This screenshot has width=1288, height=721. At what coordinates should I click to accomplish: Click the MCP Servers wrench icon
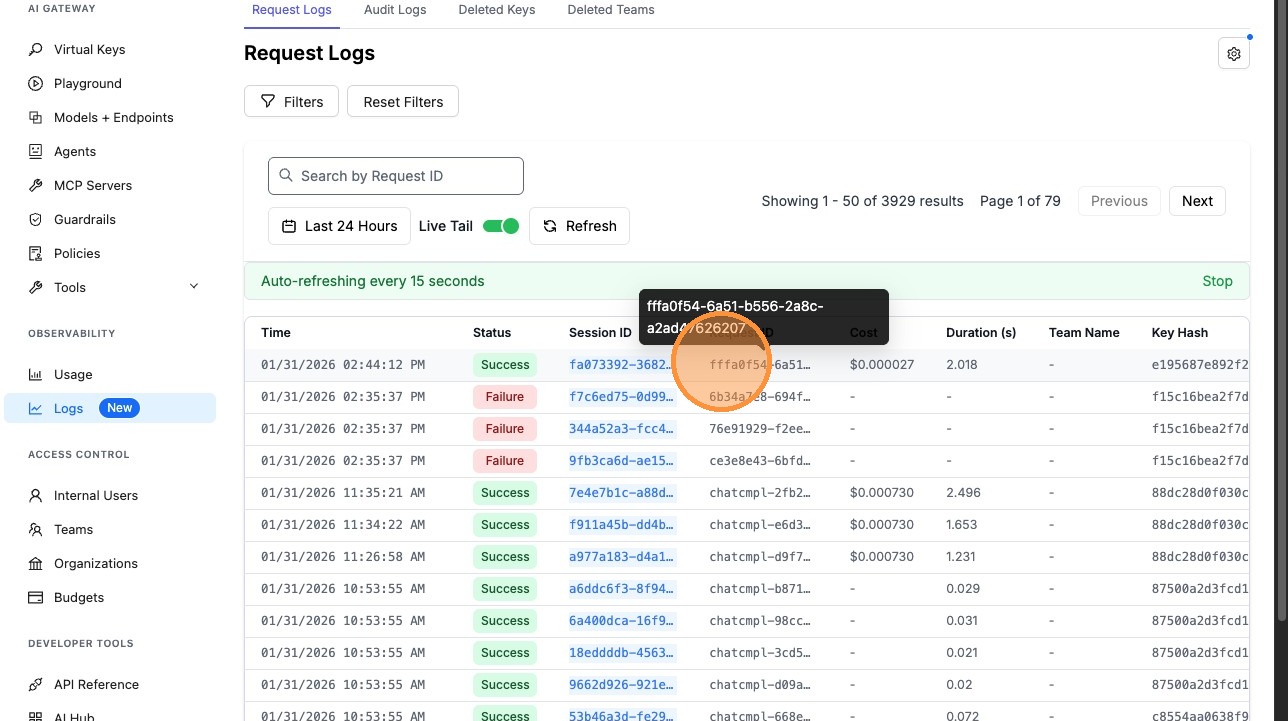pyautogui.click(x=36, y=185)
